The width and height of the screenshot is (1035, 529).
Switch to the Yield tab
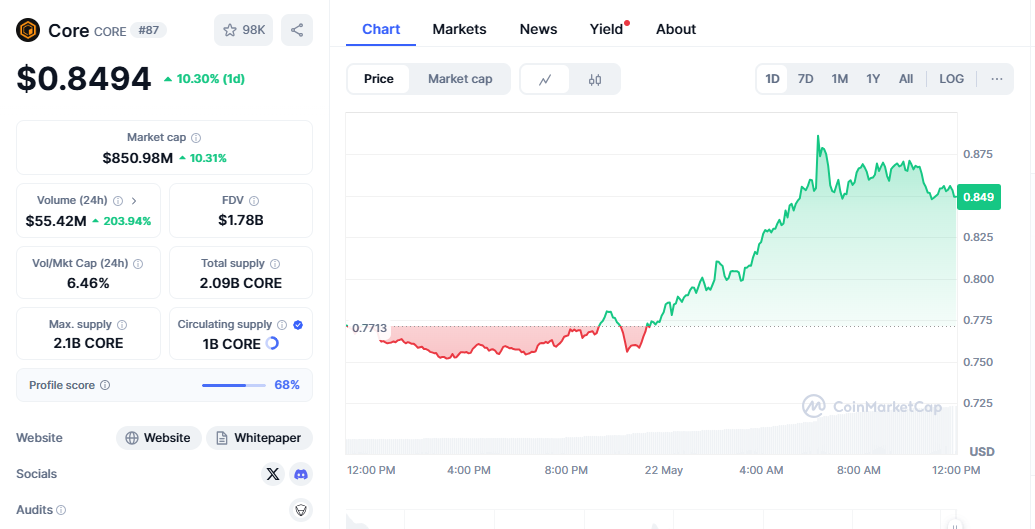(x=607, y=30)
